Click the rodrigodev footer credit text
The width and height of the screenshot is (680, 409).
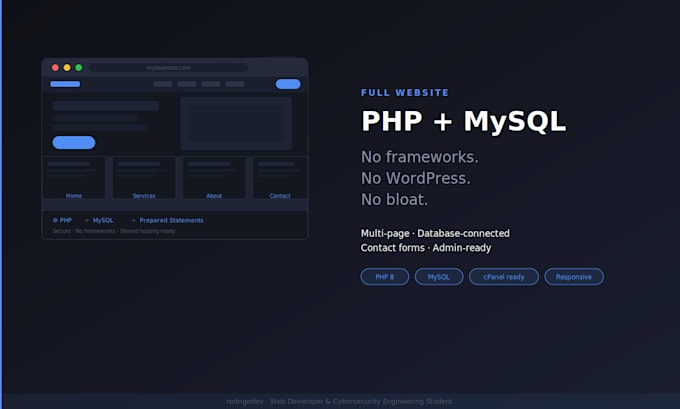pyautogui.click(x=339, y=402)
